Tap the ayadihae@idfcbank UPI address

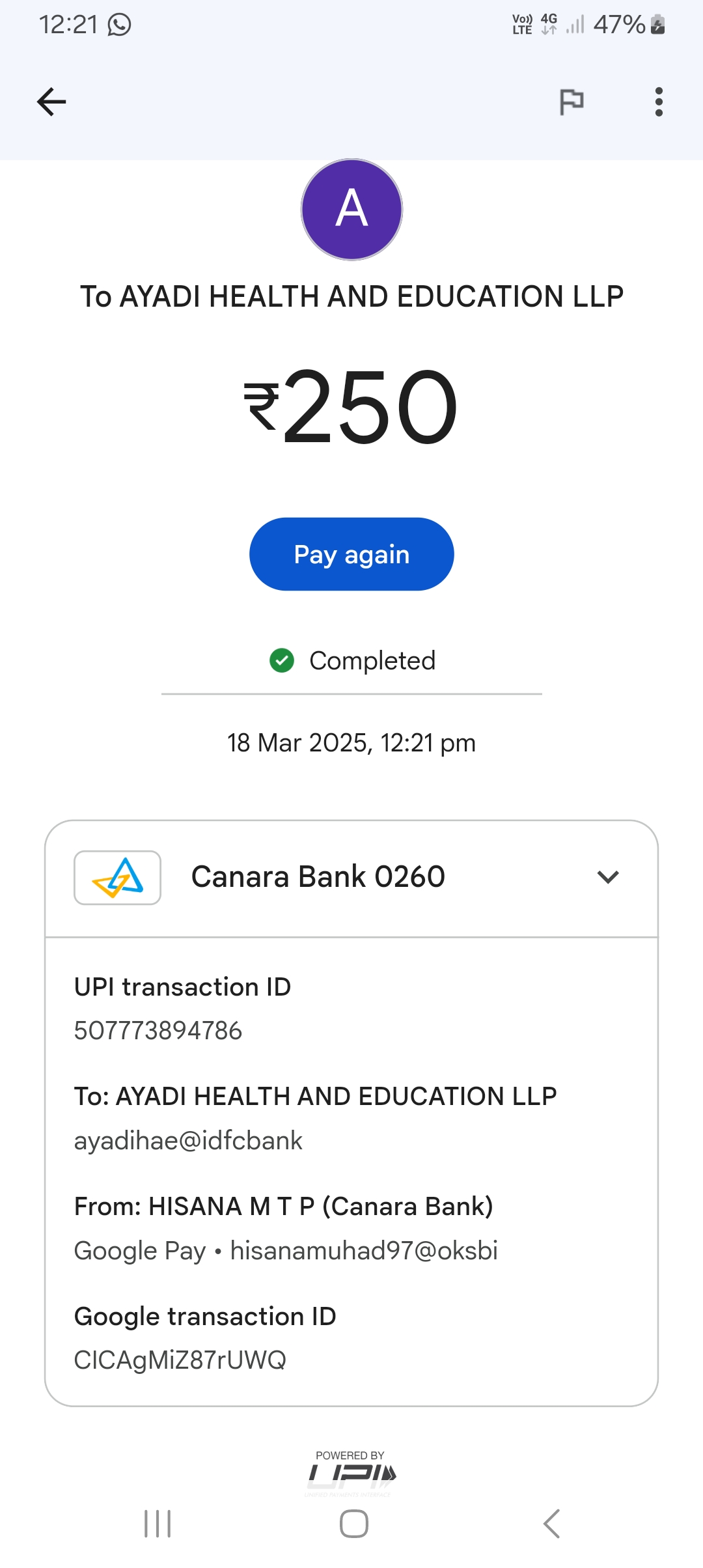(188, 1141)
